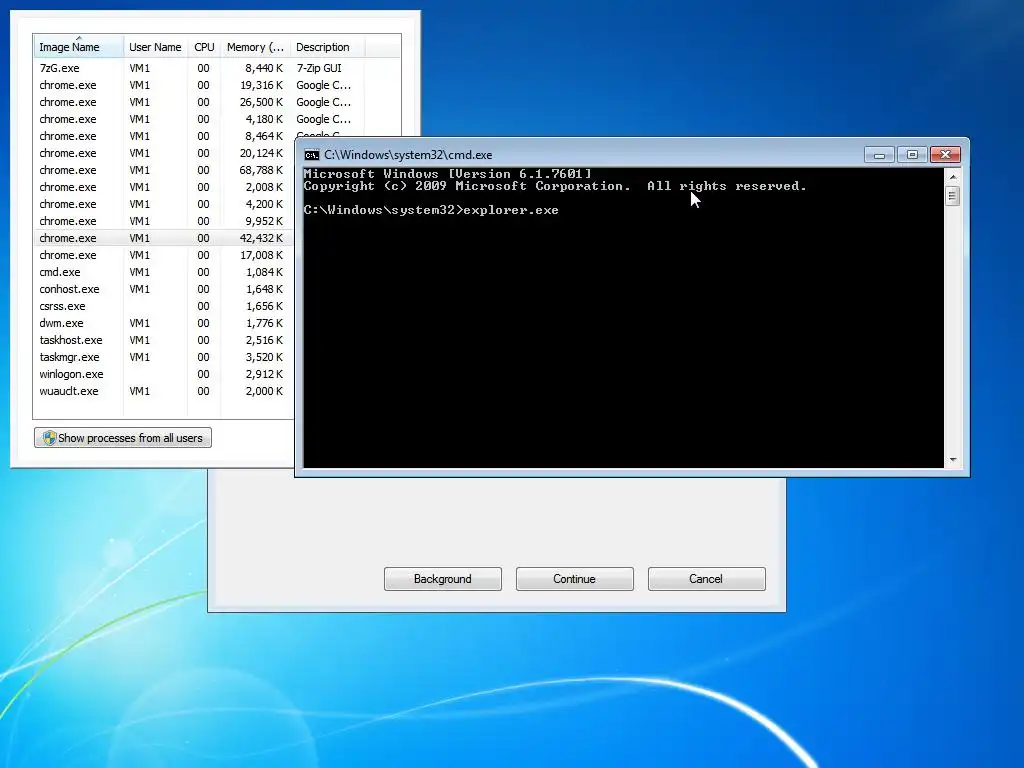Image resolution: width=1024 pixels, height=768 pixels.
Task: Select the conhost.exe process row
Action: click(163, 289)
